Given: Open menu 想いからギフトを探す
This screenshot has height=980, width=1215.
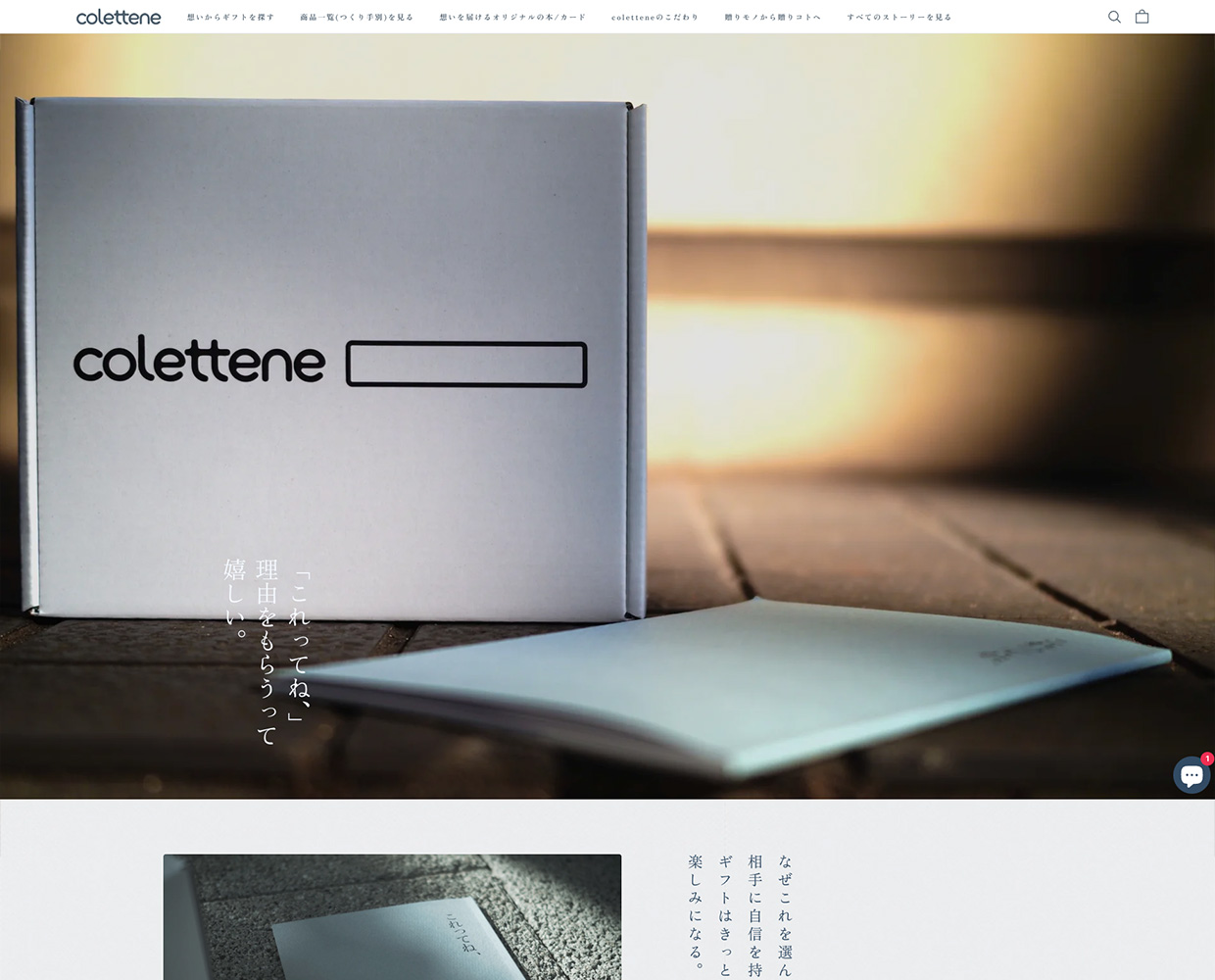Looking at the screenshot, I should coord(231,18).
